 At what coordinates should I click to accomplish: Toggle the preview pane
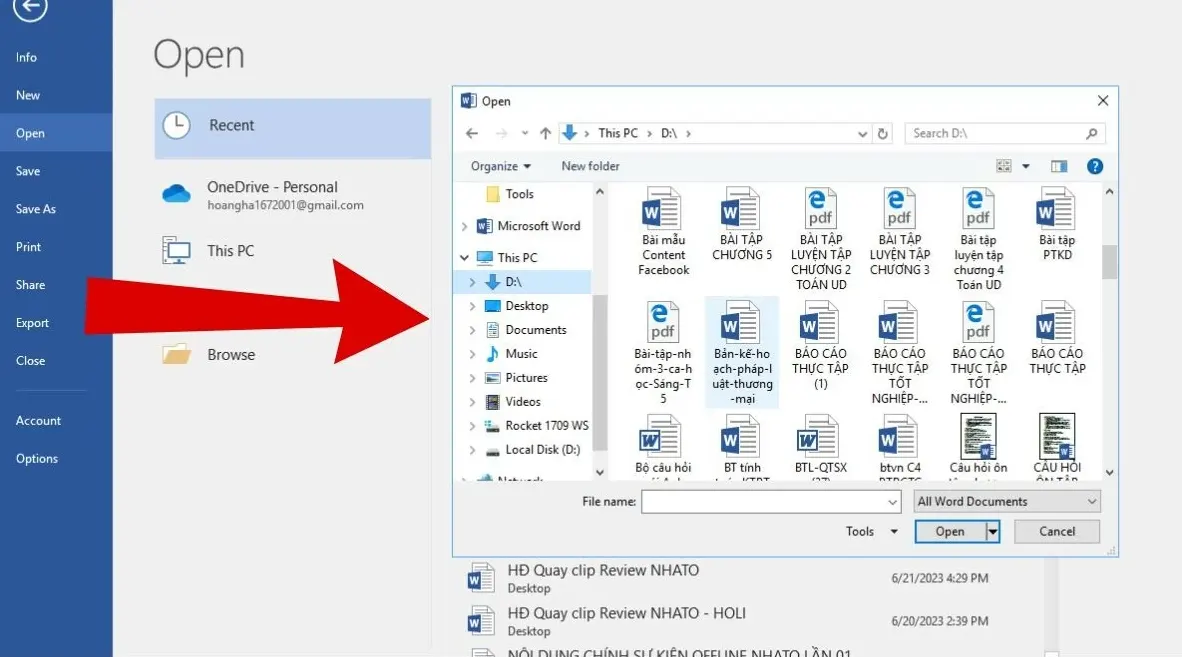1059,166
